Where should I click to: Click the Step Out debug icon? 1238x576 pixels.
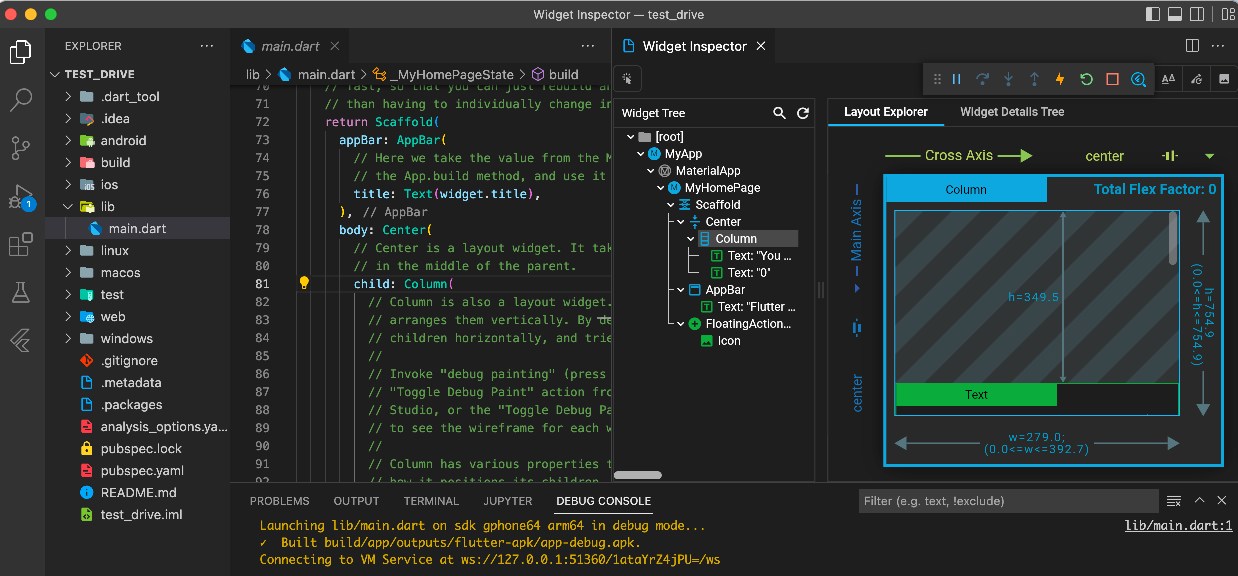(1034, 79)
